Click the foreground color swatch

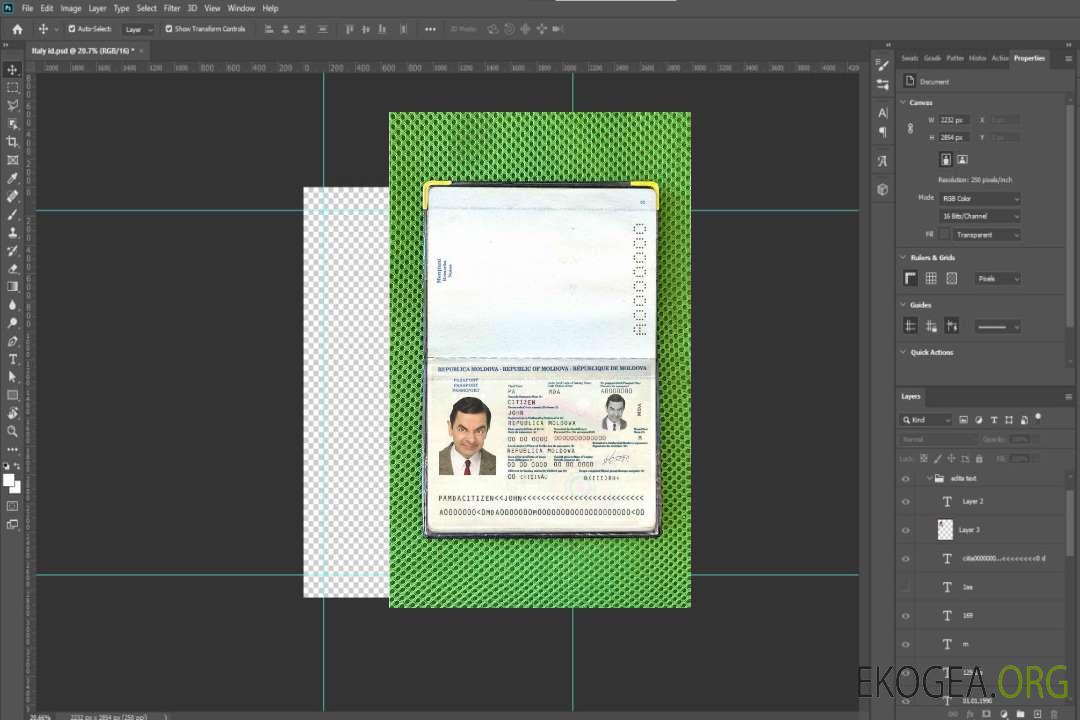tap(9, 481)
